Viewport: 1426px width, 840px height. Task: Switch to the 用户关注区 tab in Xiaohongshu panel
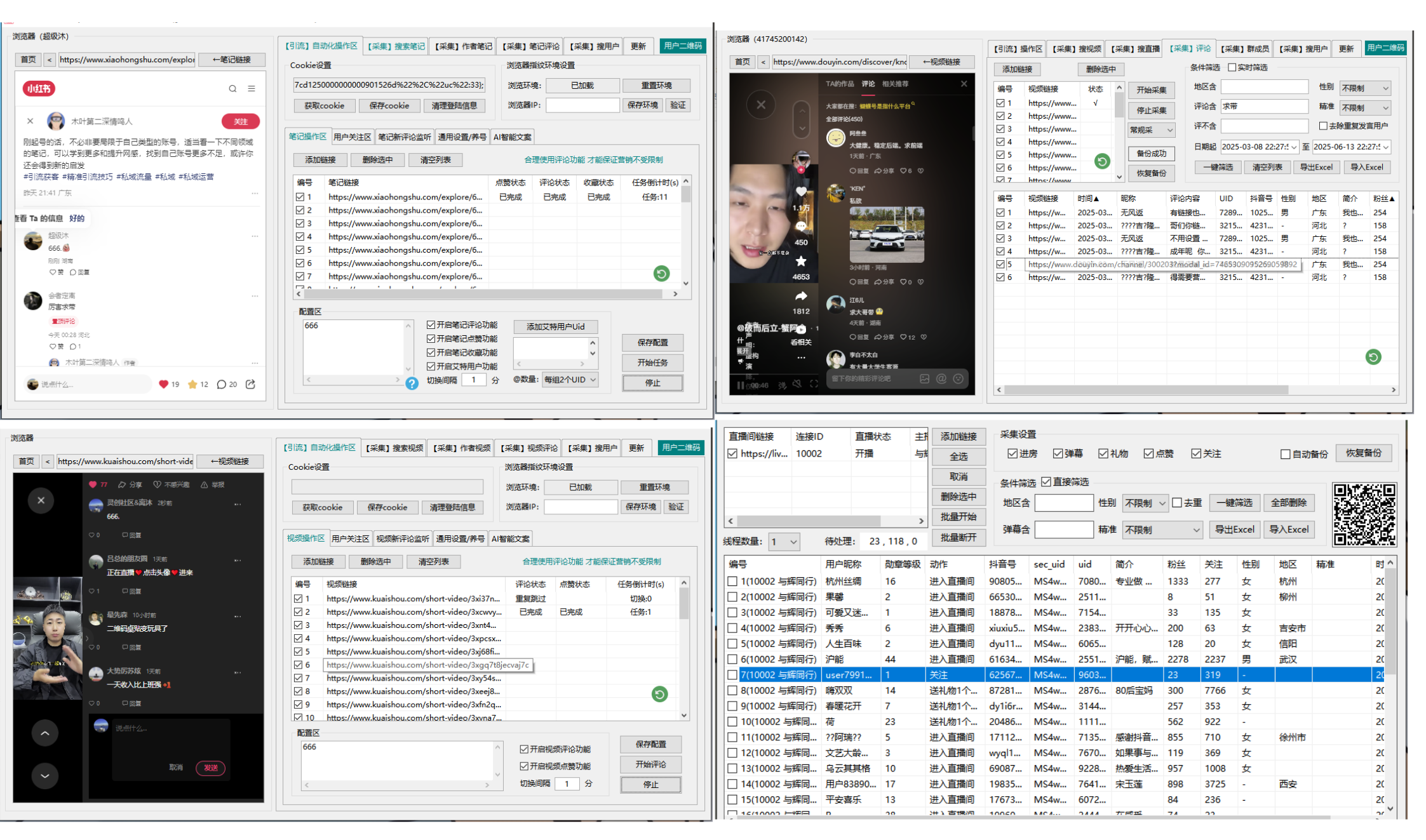pyautogui.click(x=352, y=137)
